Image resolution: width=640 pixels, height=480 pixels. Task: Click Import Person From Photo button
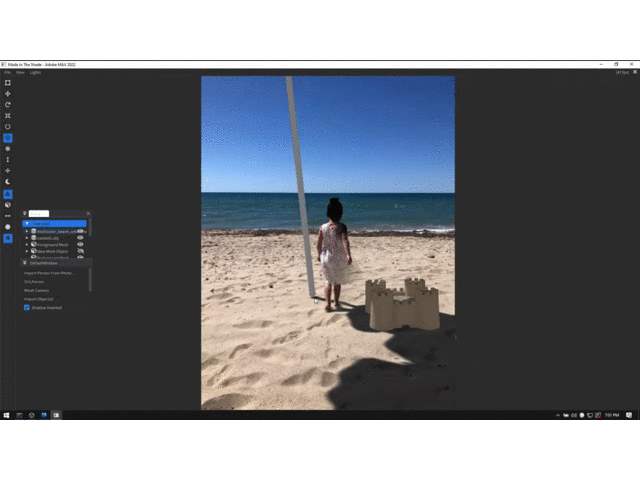click(49, 273)
